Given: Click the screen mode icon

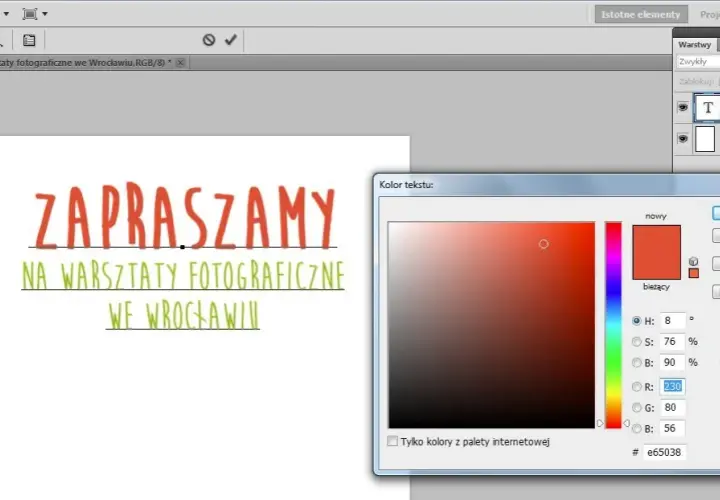Looking at the screenshot, I should (30, 14).
